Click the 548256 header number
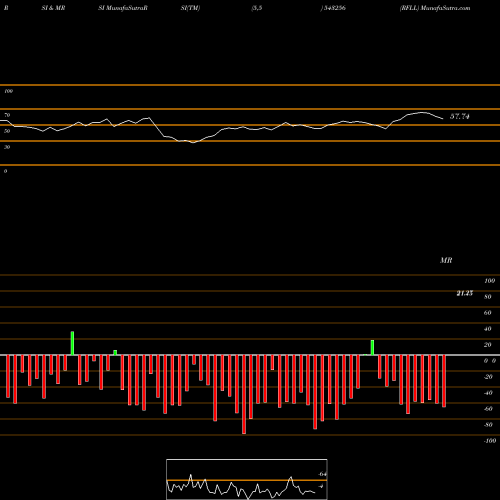500x500 pixels. (334, 8)
